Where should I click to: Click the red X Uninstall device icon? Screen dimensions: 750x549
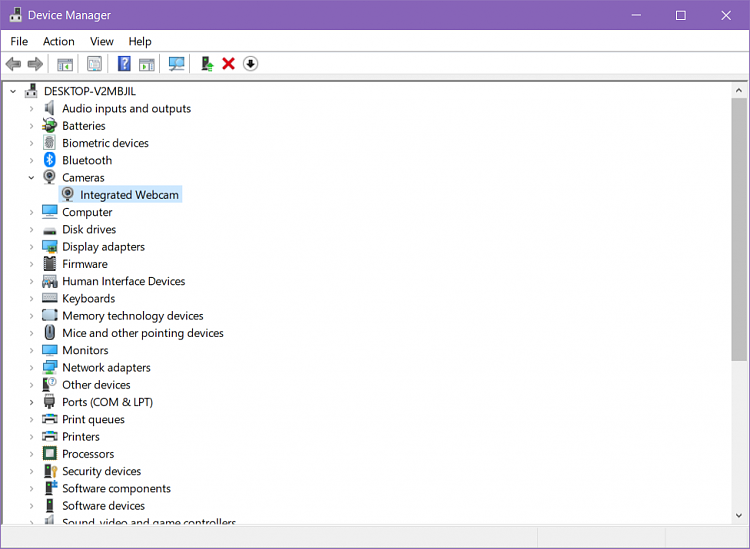228,64
